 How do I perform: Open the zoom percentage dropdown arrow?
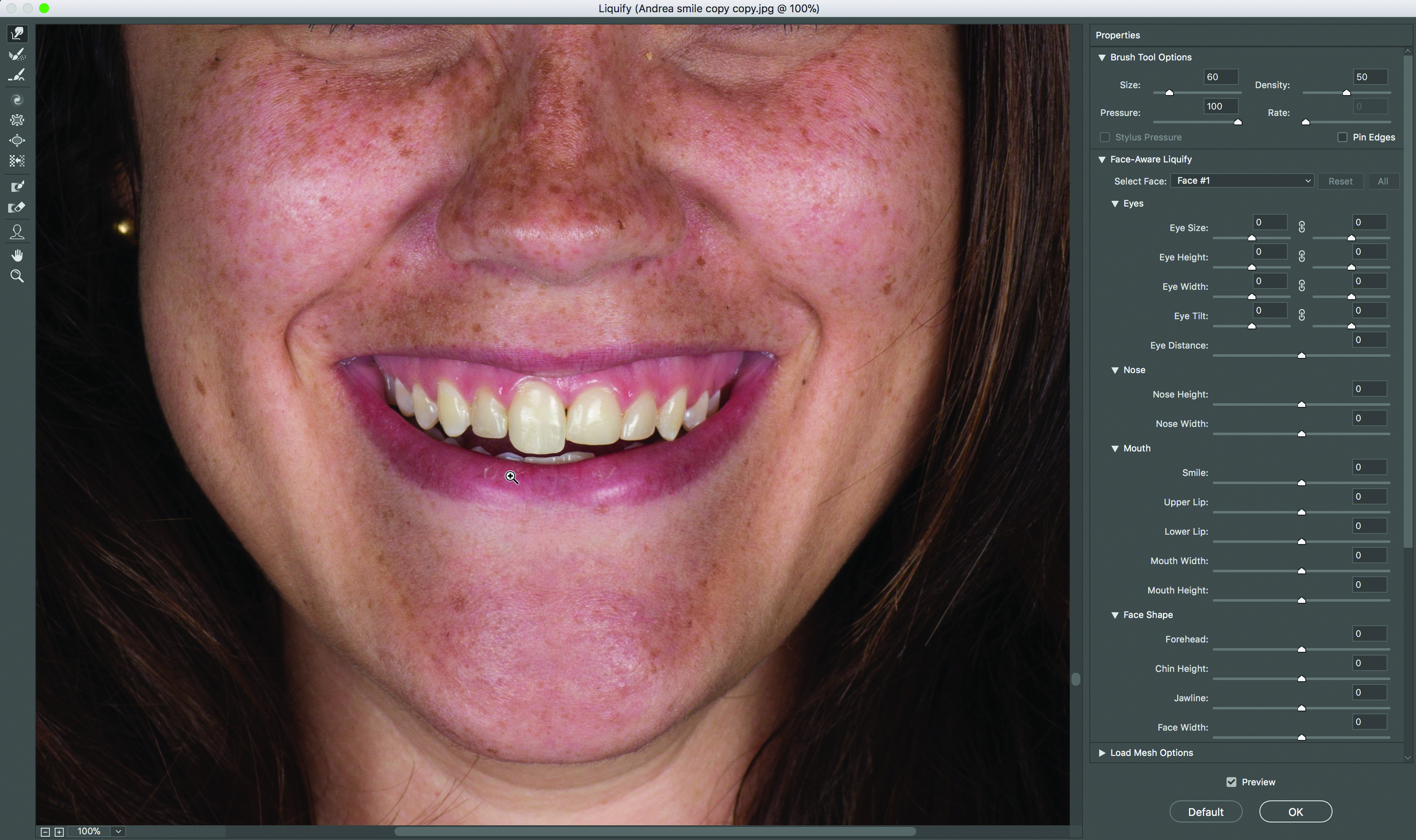pos(118,831)
